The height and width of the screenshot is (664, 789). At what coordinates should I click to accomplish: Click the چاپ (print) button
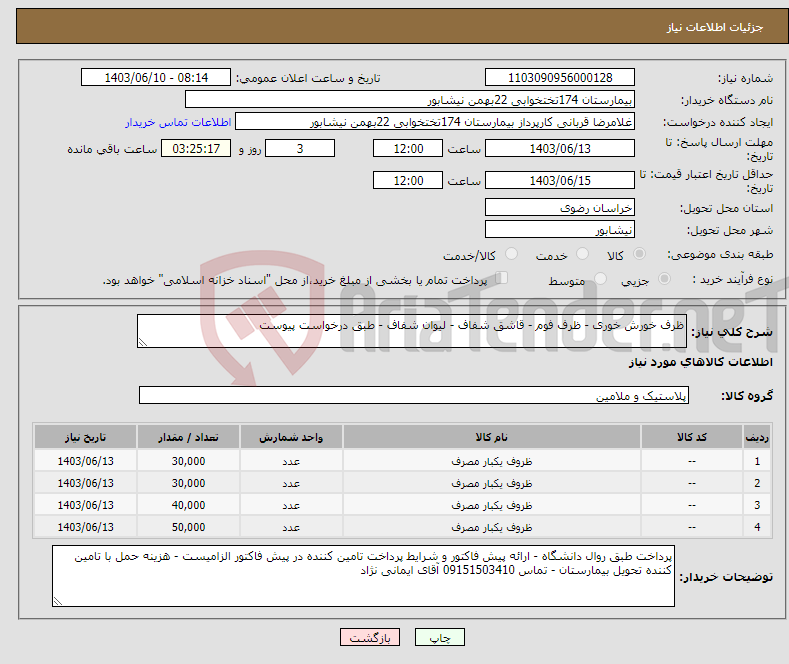click(x=439, y=637)
